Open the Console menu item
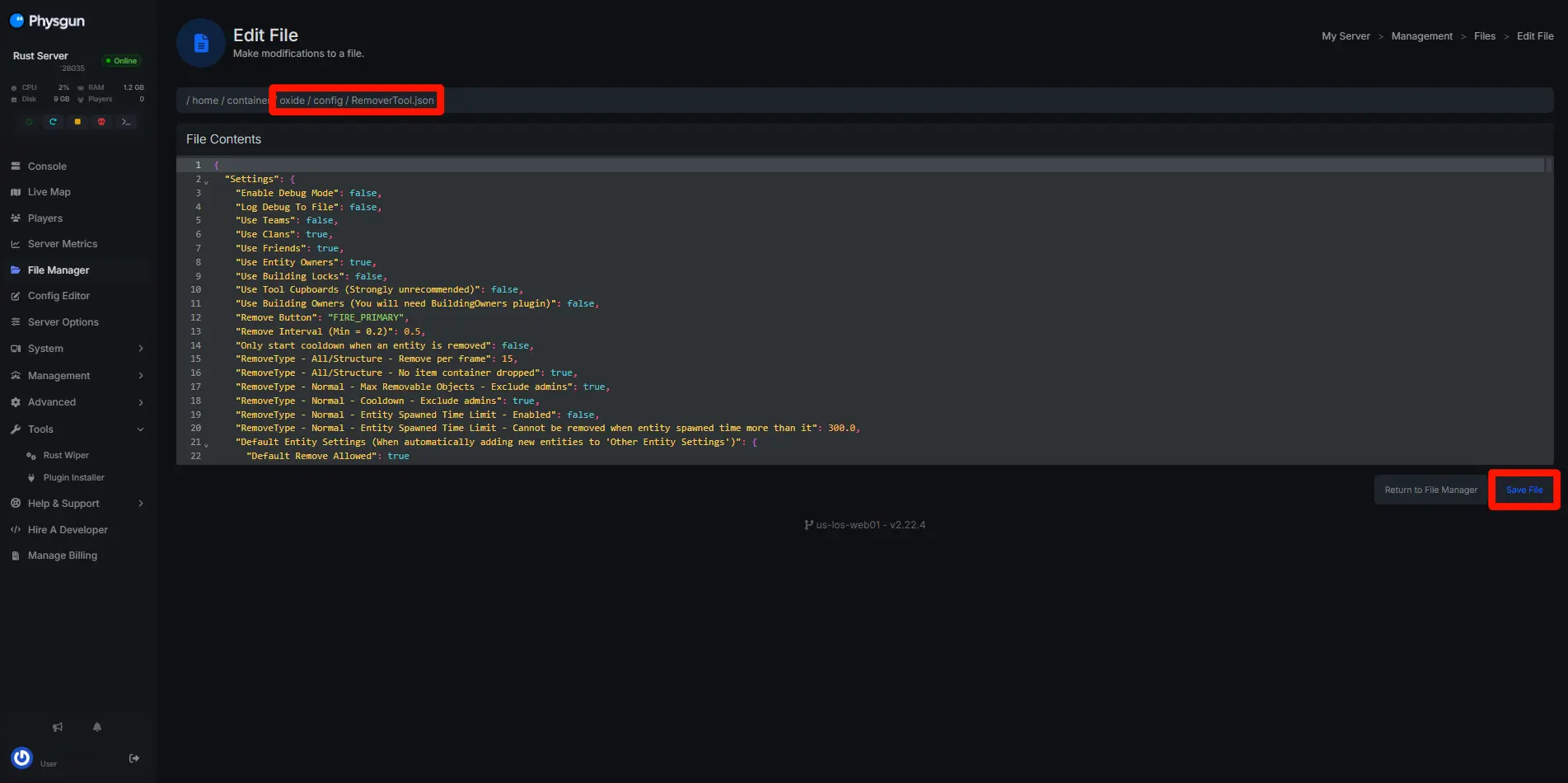Viewport: 1568px width, 783px height. [x=47, y=166]
